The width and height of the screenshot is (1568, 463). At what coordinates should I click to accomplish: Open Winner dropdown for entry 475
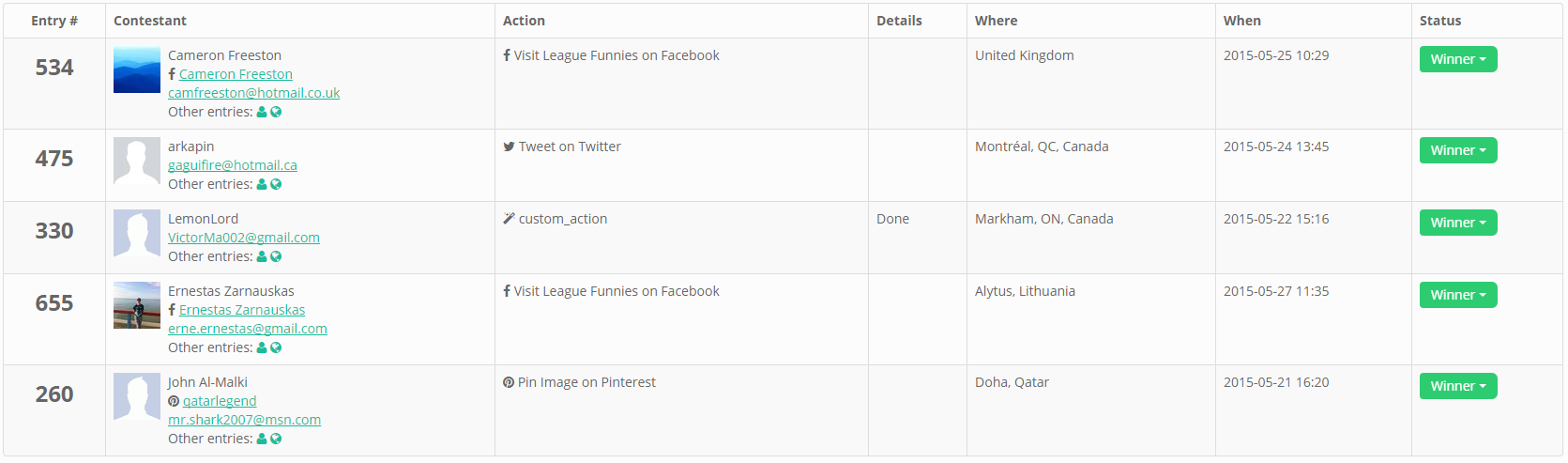(x=1457, y=150)
